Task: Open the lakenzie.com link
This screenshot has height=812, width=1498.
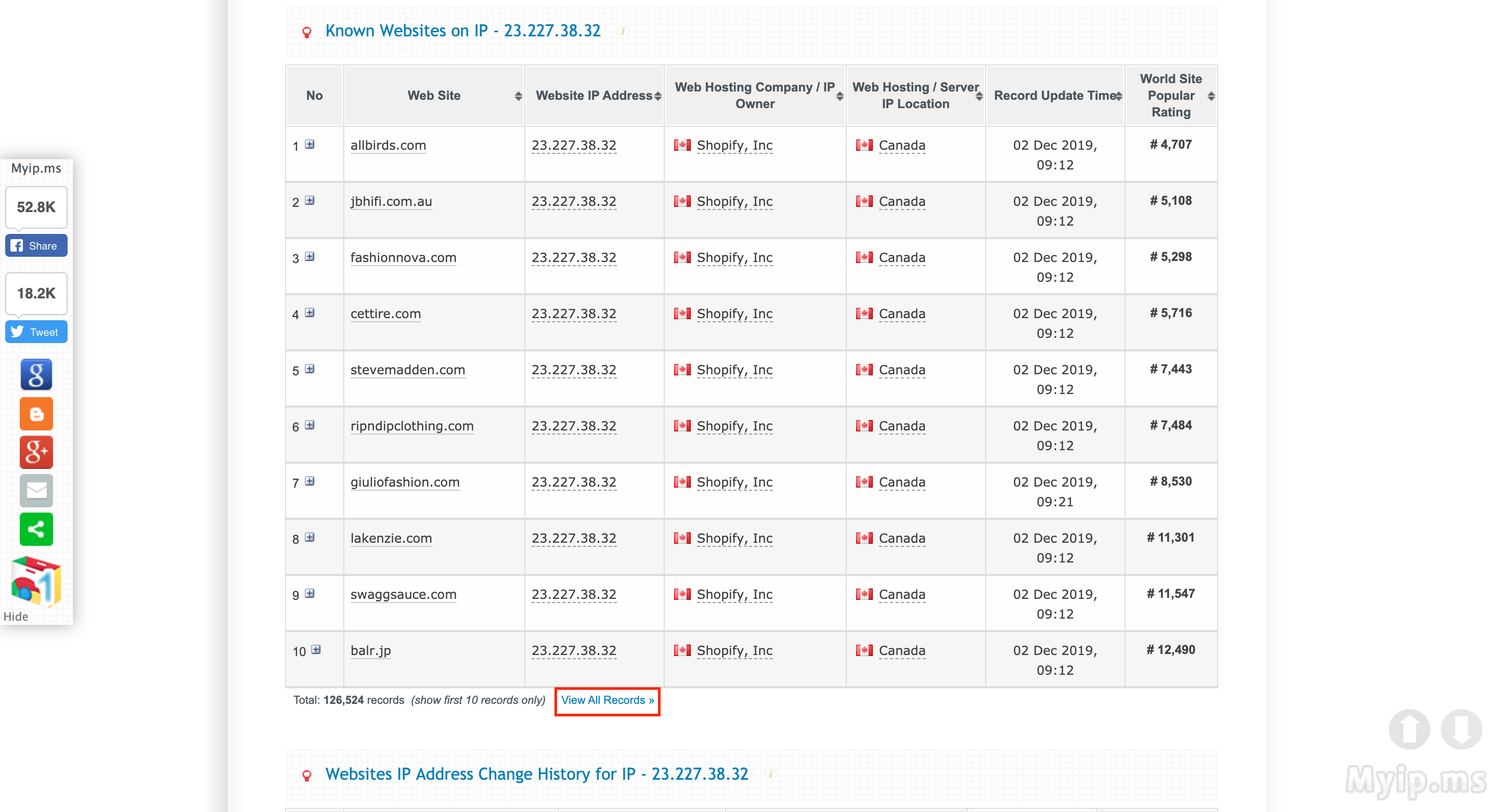Action: pyautogui.click(x=391, y=539)
